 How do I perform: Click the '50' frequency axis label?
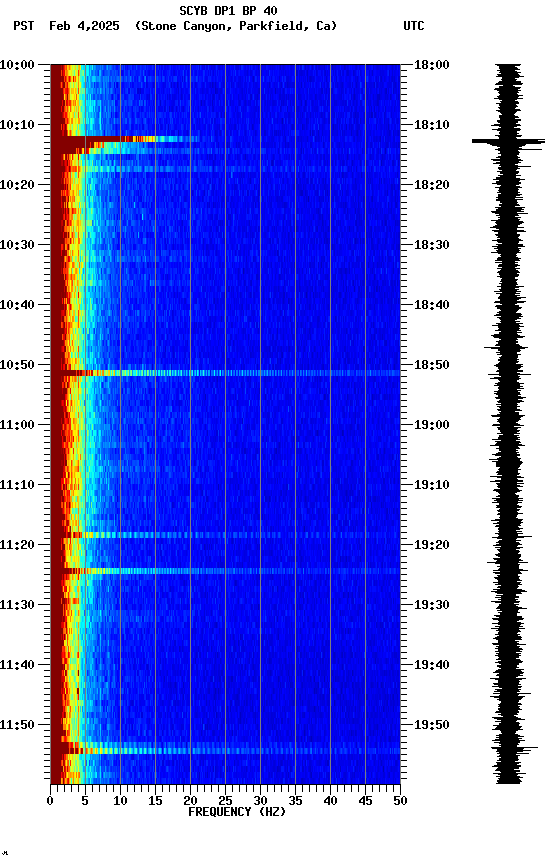pos(400,801)
